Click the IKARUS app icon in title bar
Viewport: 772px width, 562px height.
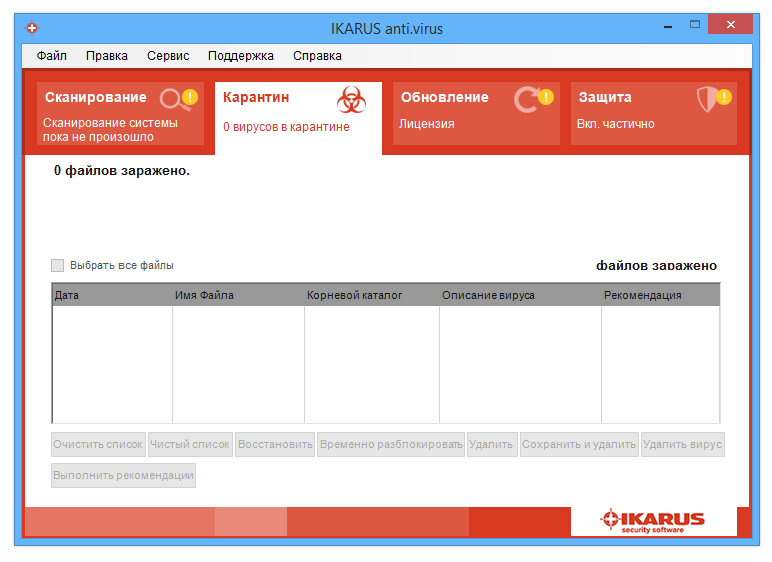32,28
